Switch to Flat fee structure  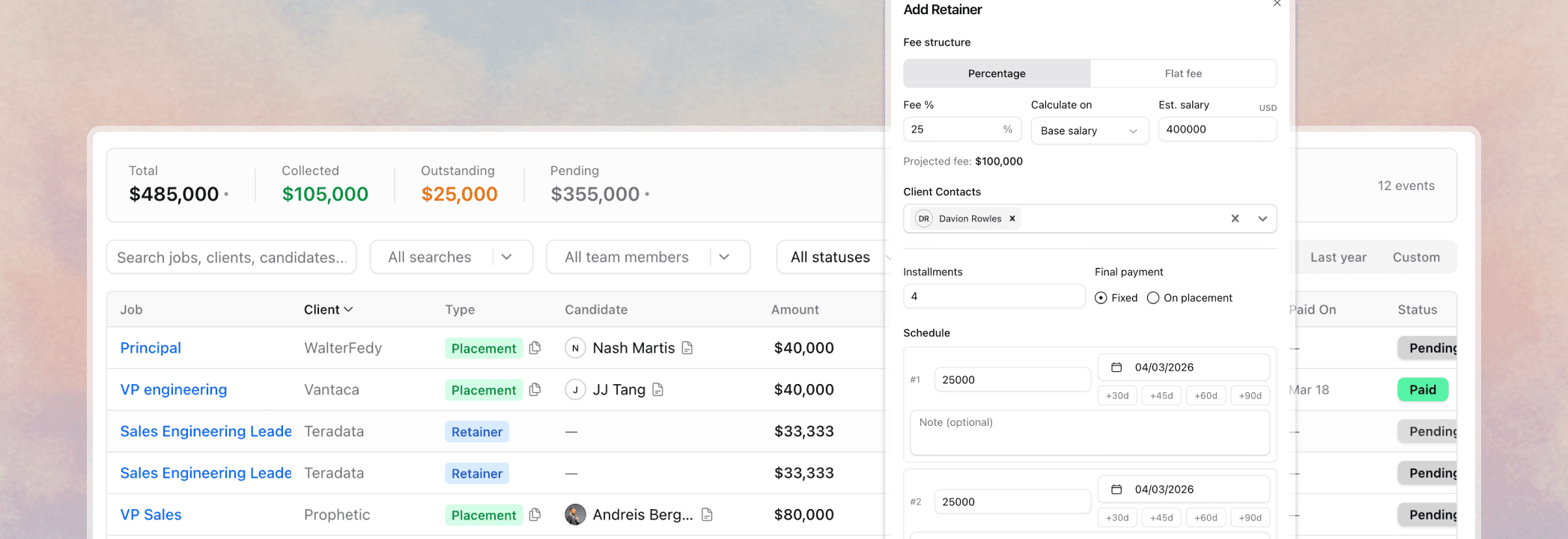click(1183, 73)
